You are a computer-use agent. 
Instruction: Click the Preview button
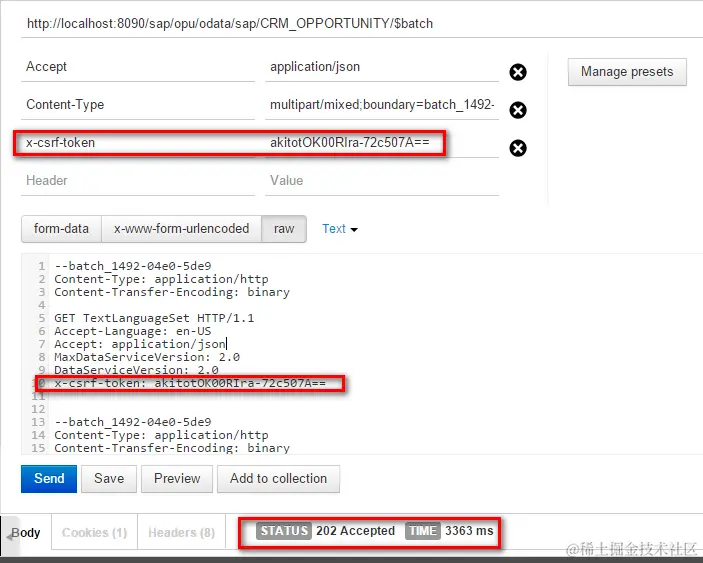point(177,479)
